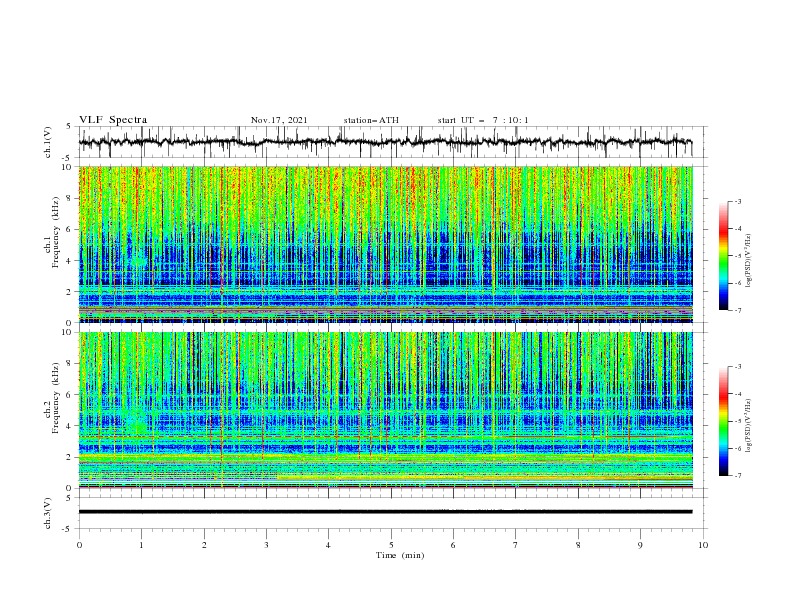Click the upper colorbar 'log(PSD)(V²/Hz)' label
This screenshot has width=792, height=612.
point(749,261)
